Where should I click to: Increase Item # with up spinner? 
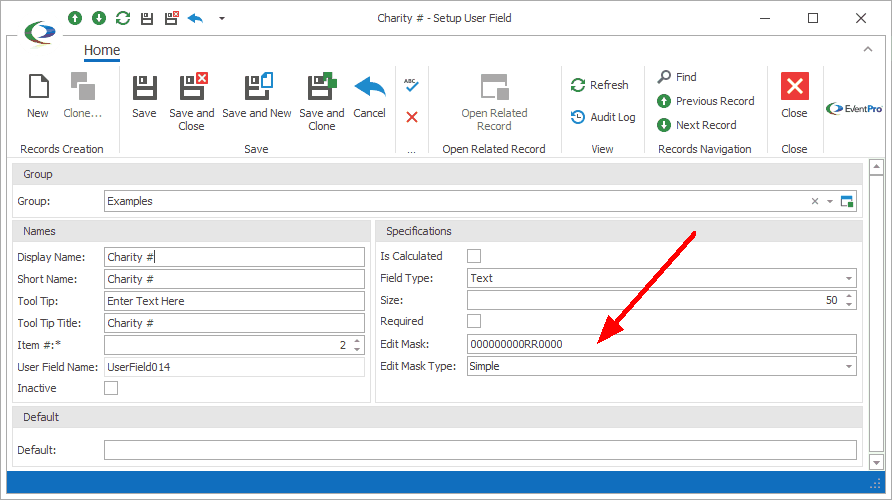click(357, 341)
